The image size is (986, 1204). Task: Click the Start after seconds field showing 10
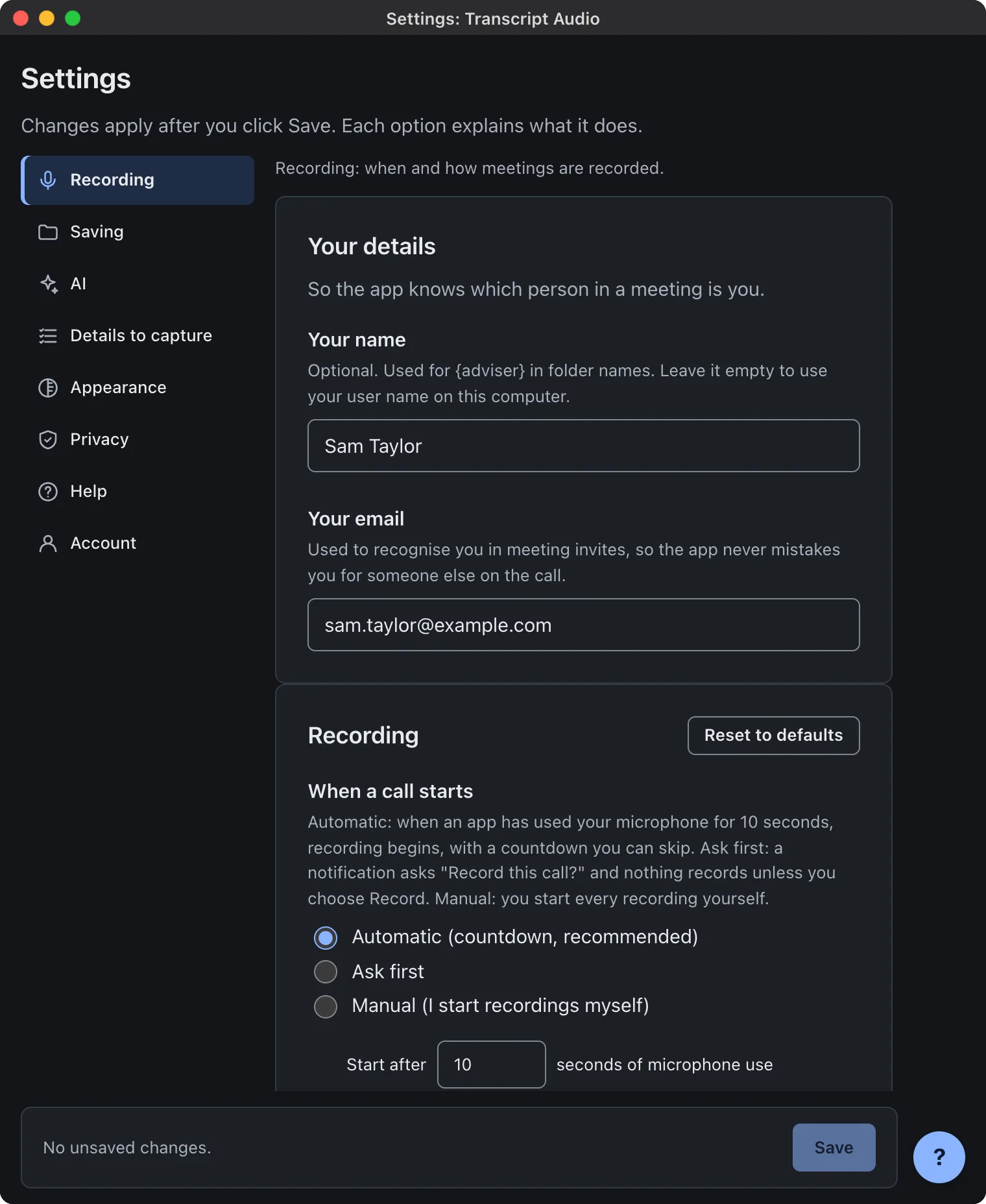point(491,1064)
